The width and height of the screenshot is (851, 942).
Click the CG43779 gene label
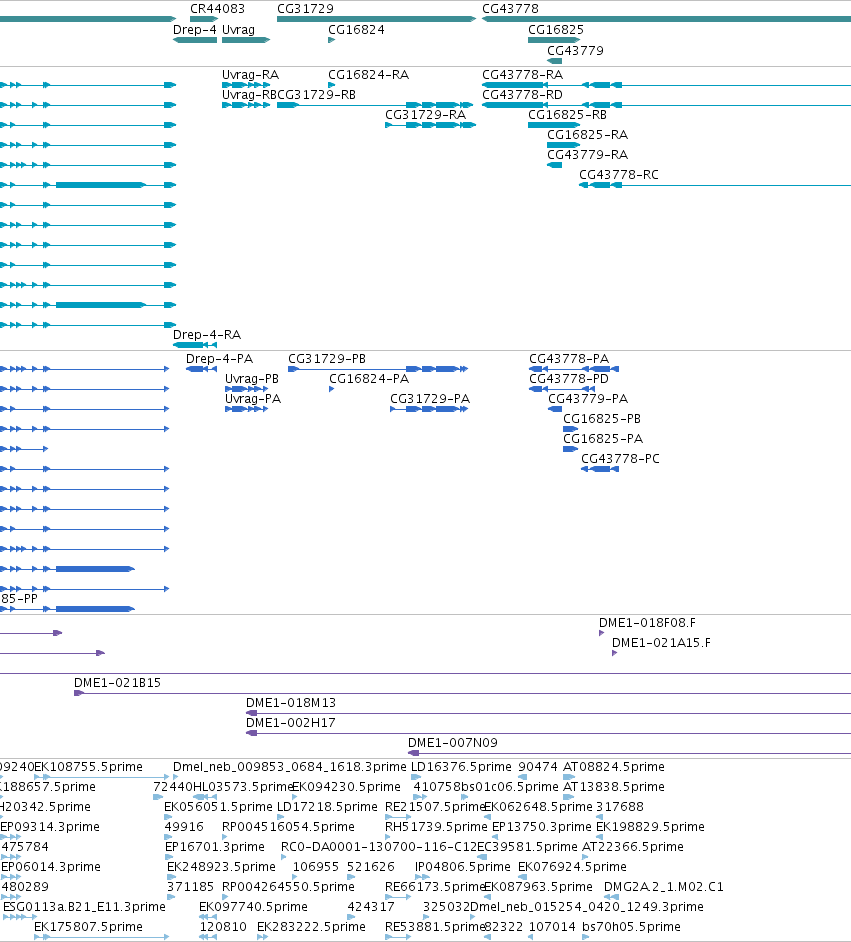click(575, 50)
